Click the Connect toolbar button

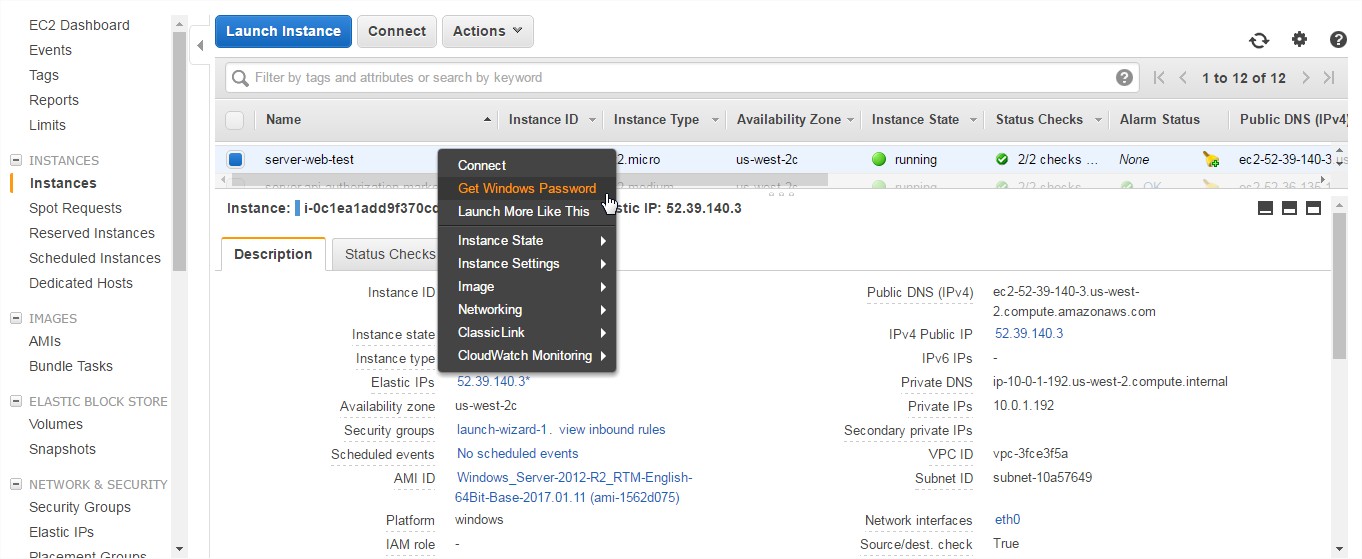(397, 31)
